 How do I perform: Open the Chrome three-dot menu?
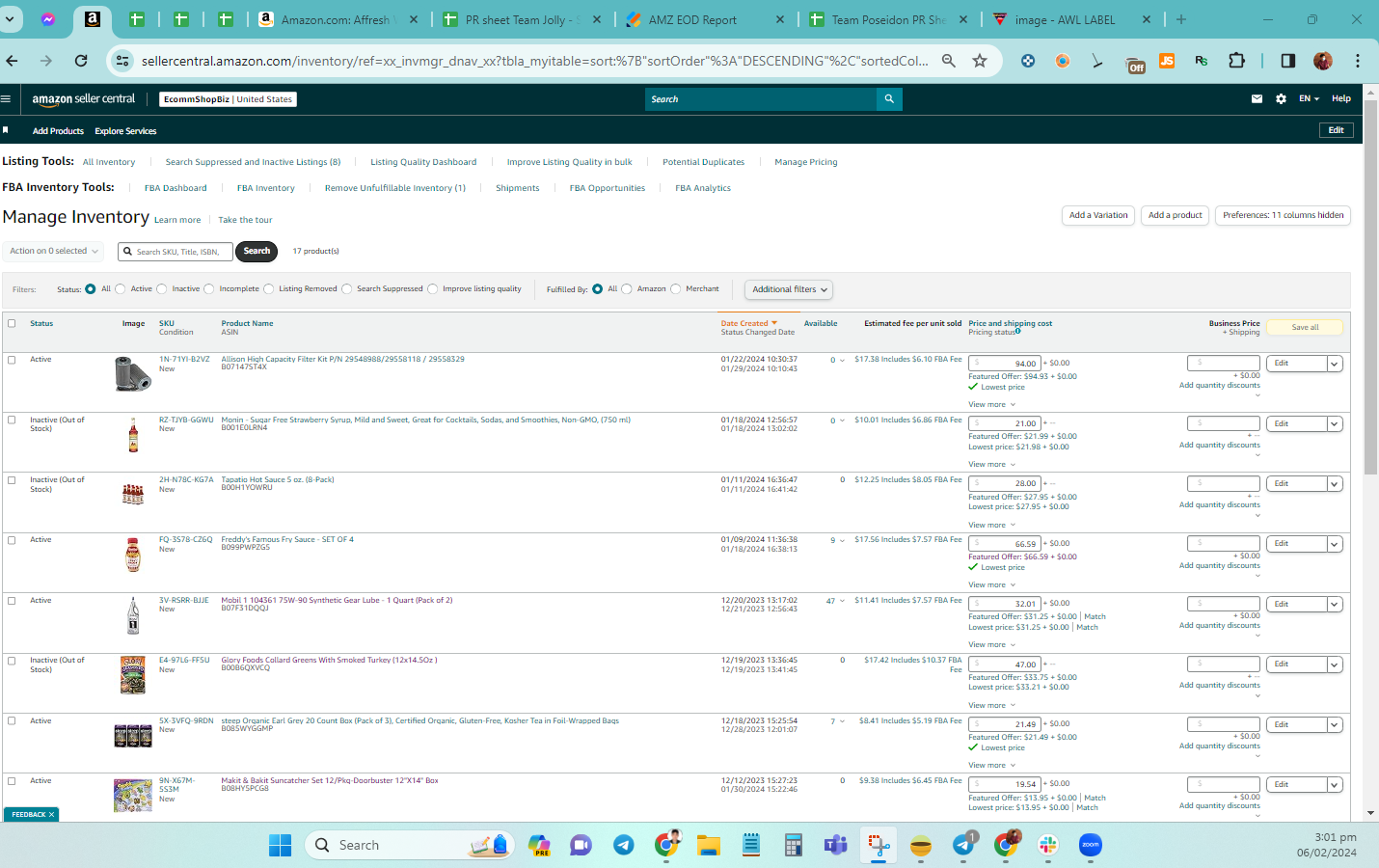(x=1357, y=61)
